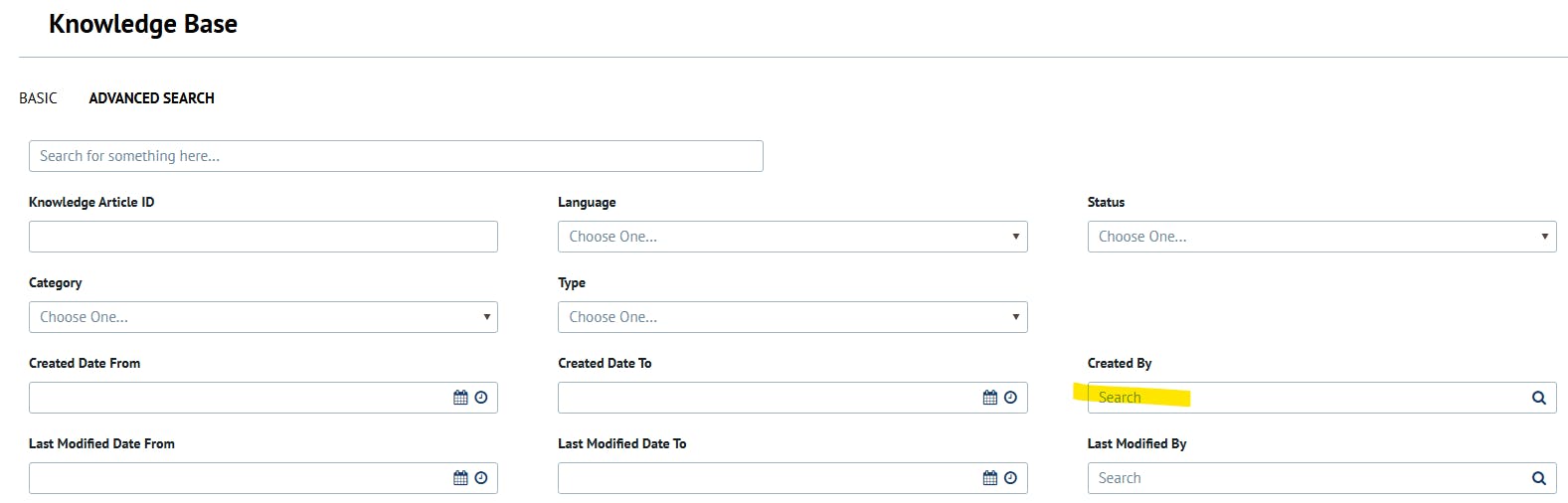Open calendar for Created Date To
The height and width of the screenshot is (503, 1568).
coord(989,398)
